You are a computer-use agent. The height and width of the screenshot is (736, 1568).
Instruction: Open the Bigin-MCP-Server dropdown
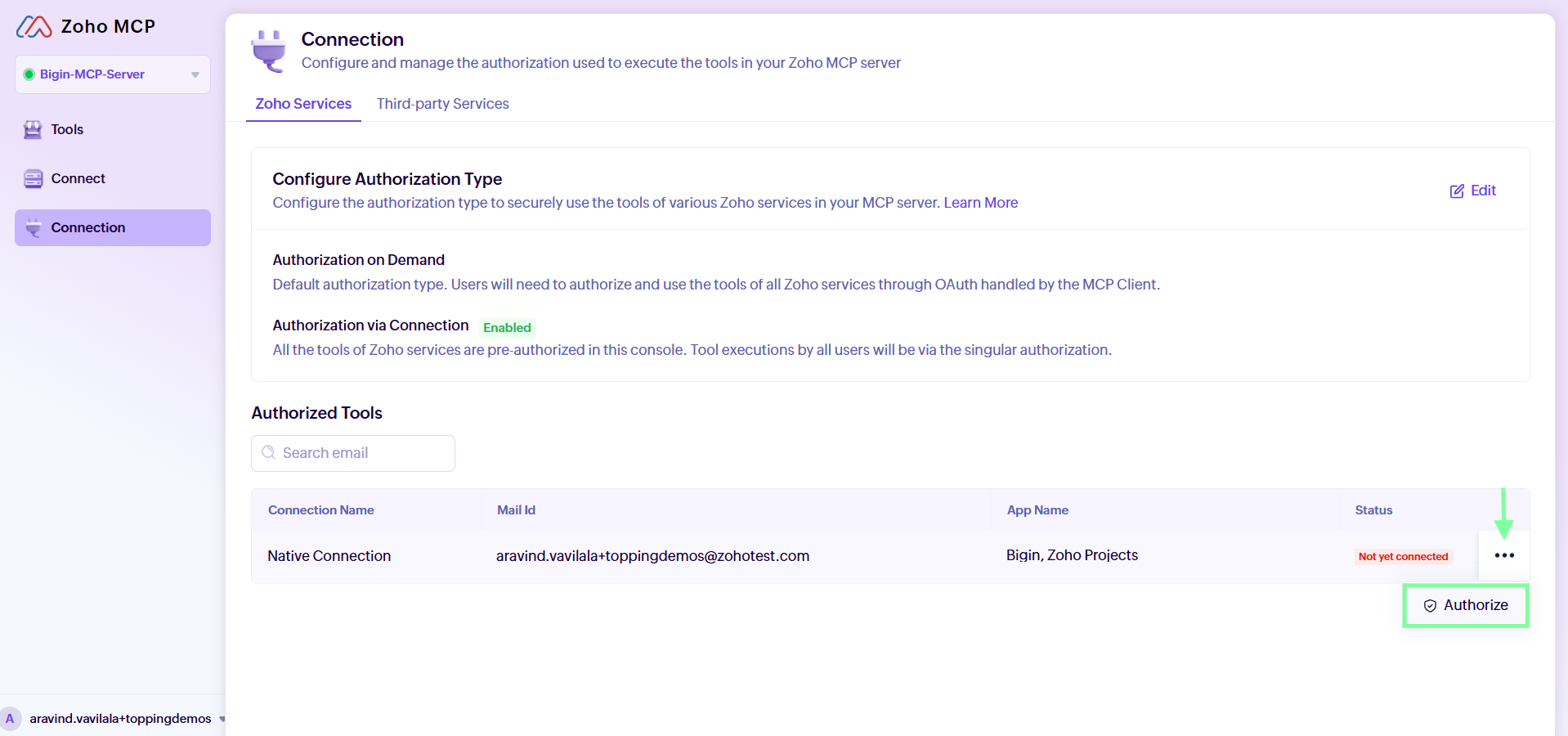tap(113, 74)
